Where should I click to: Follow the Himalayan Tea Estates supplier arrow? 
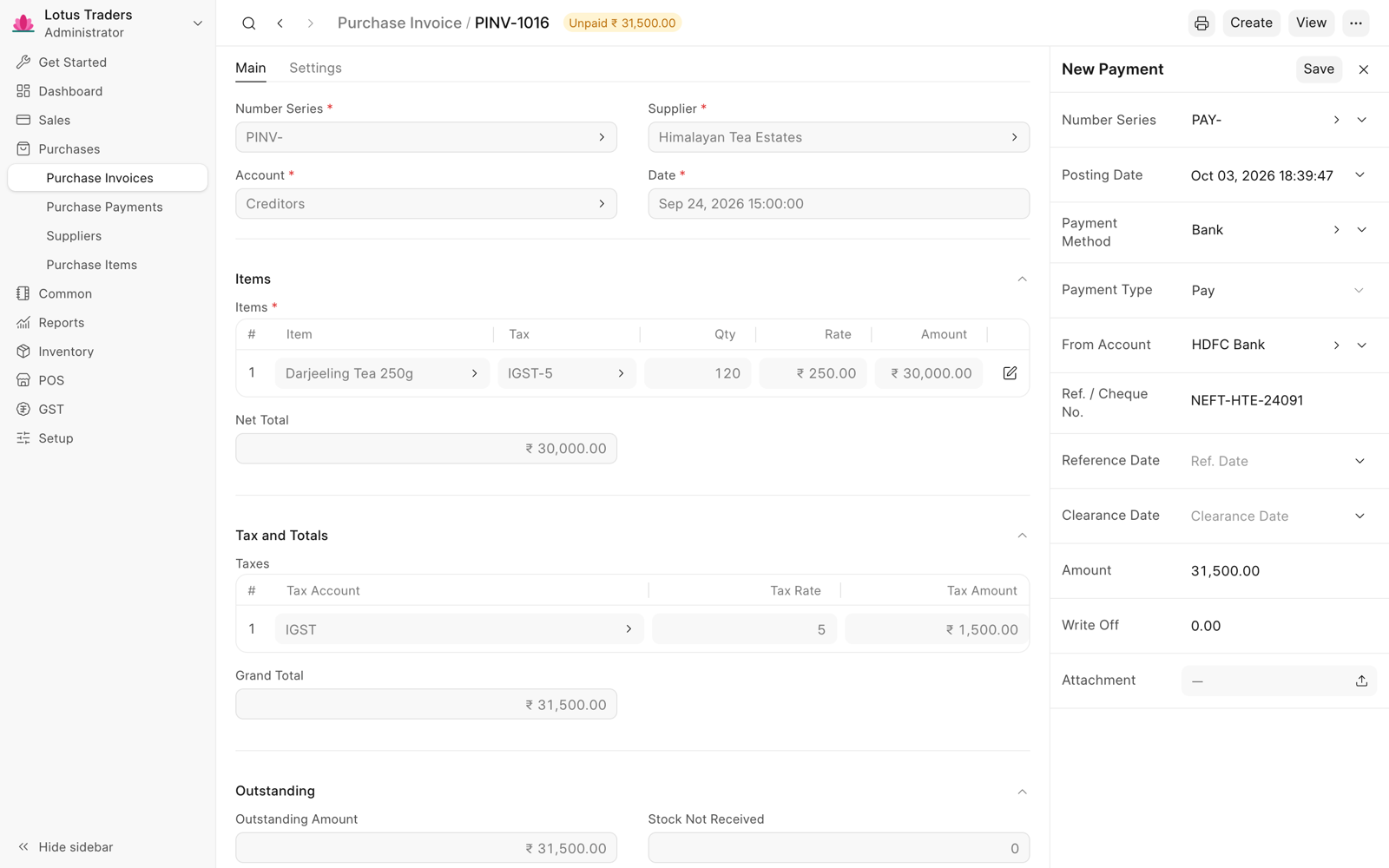[1014, 137]
